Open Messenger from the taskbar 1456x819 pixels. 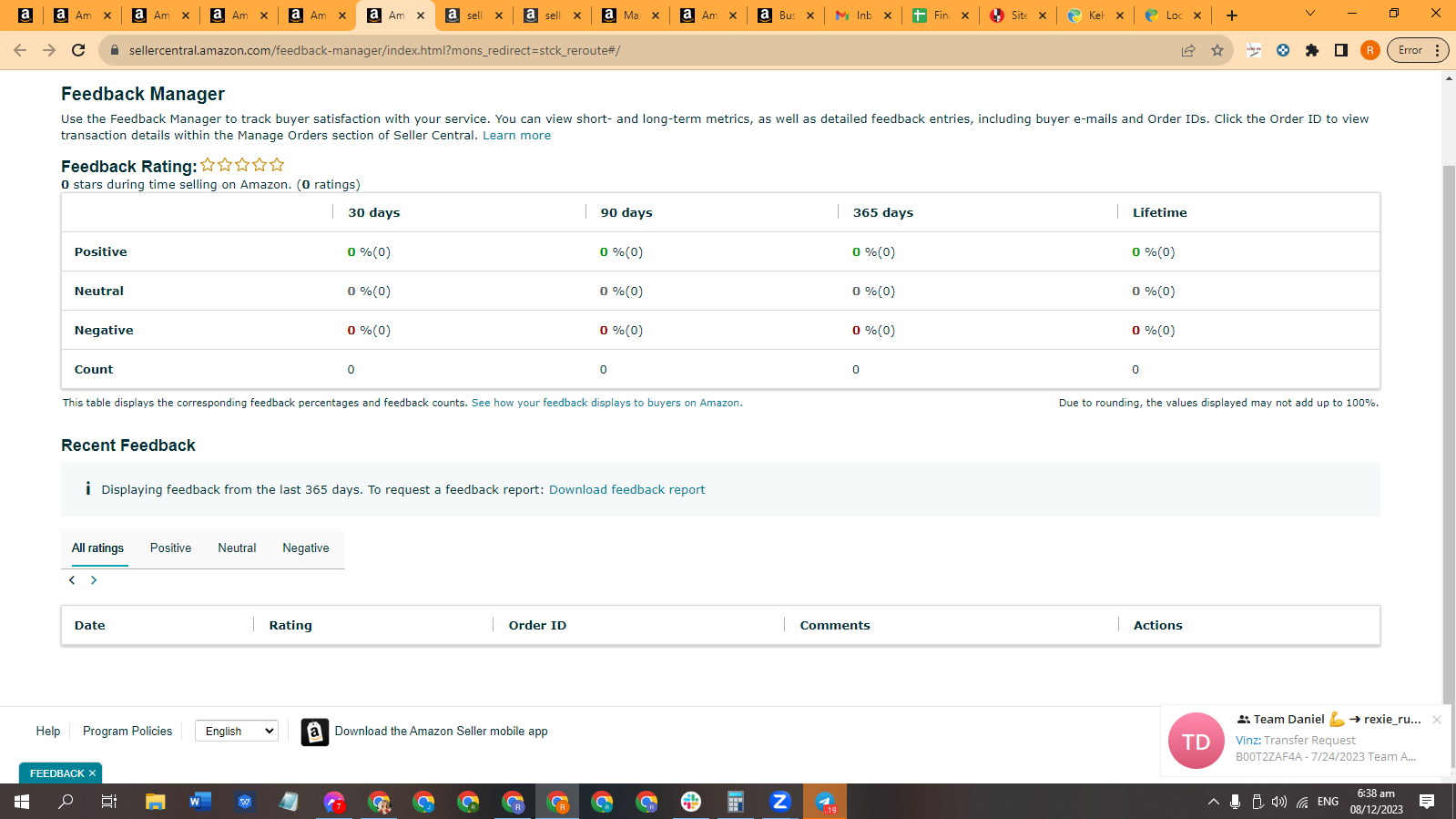(334, 802)
